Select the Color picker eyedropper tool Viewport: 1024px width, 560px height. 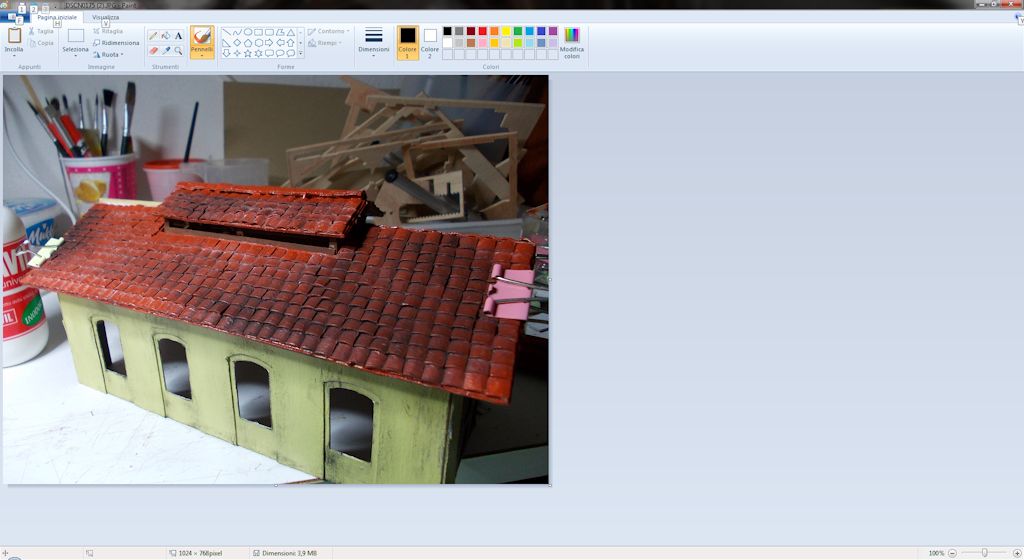coord(166,50)
